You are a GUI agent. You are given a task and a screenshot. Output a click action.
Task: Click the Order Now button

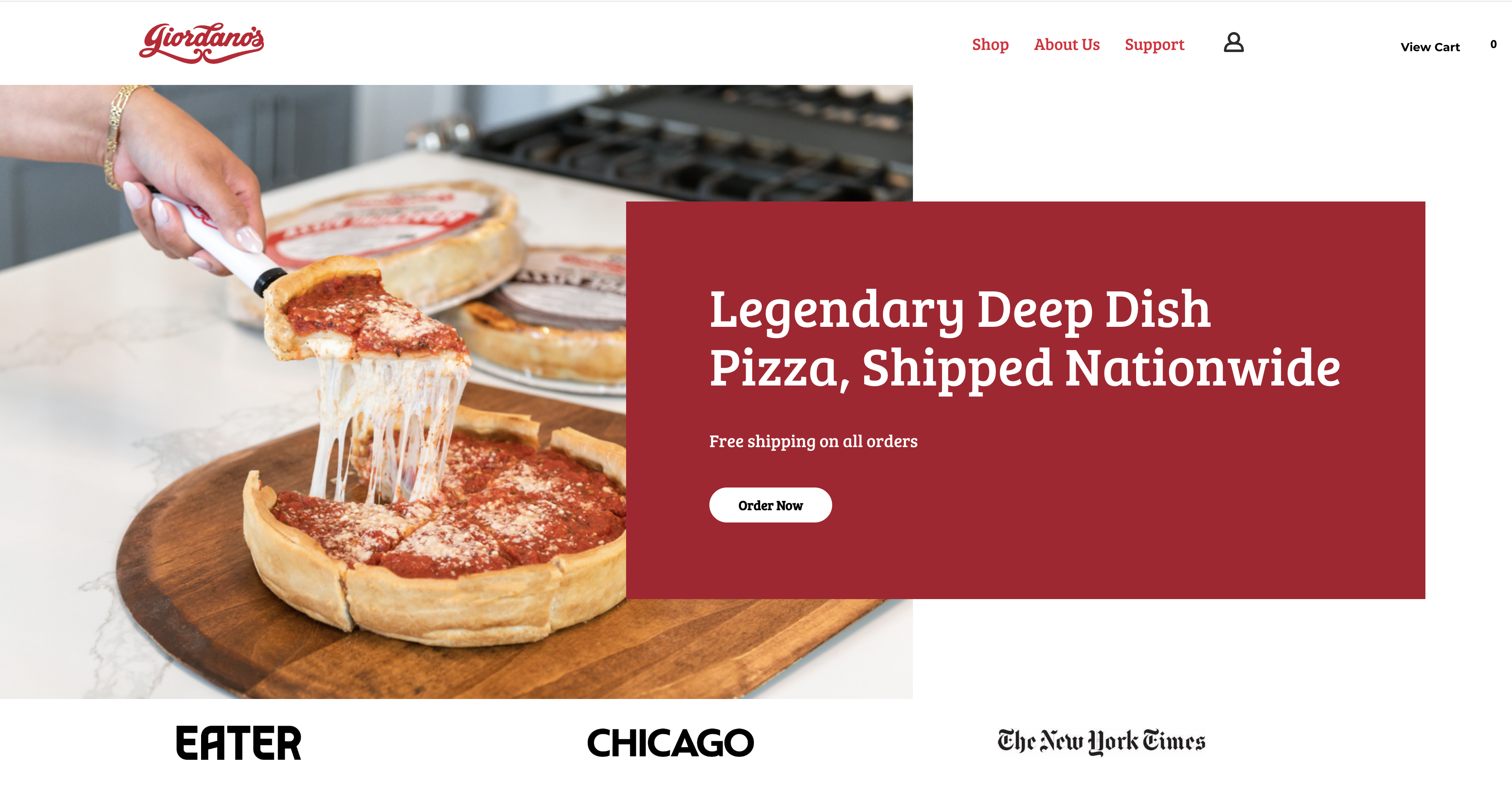[770, 505]
